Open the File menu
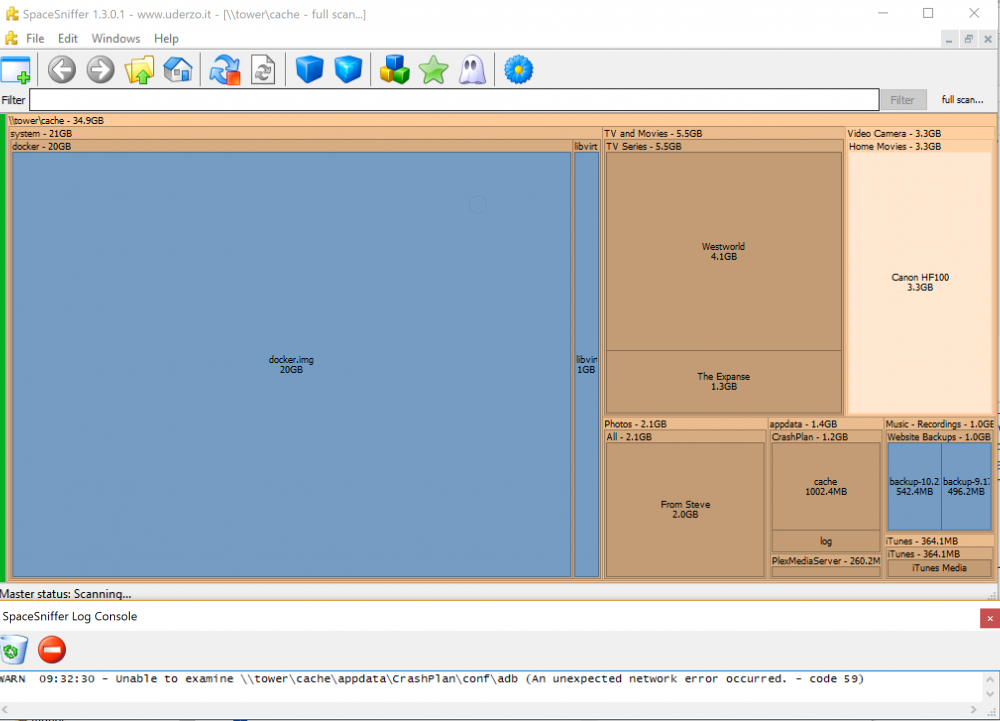 click(x=35, y=39)
